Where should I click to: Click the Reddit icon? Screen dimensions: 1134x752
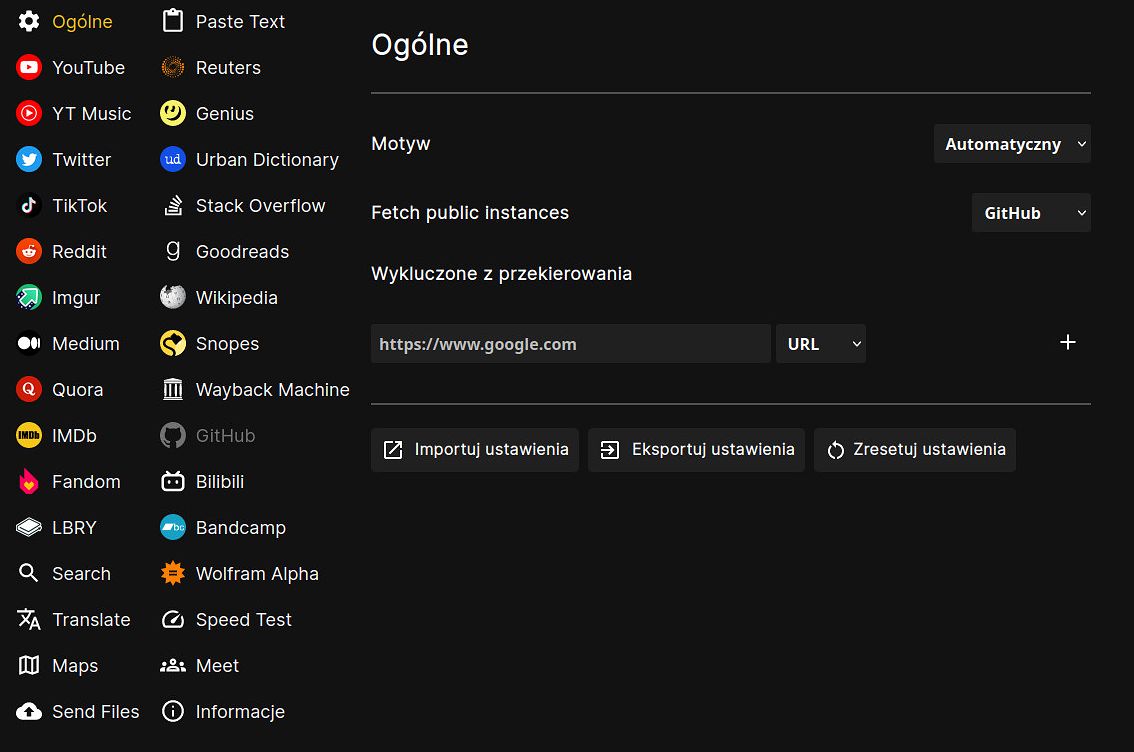[29, 252]
